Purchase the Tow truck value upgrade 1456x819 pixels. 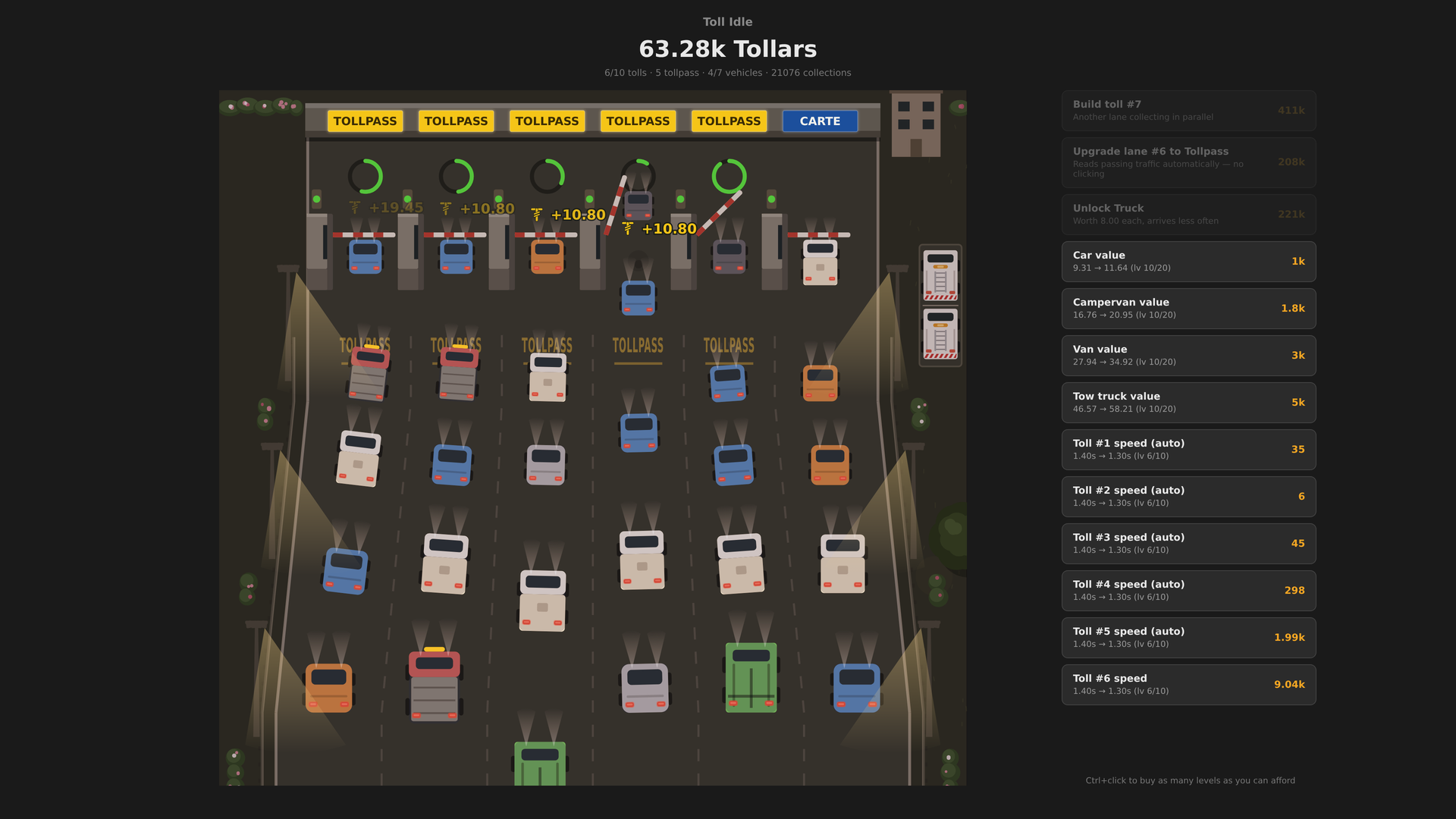click(x=1188, y=403)
